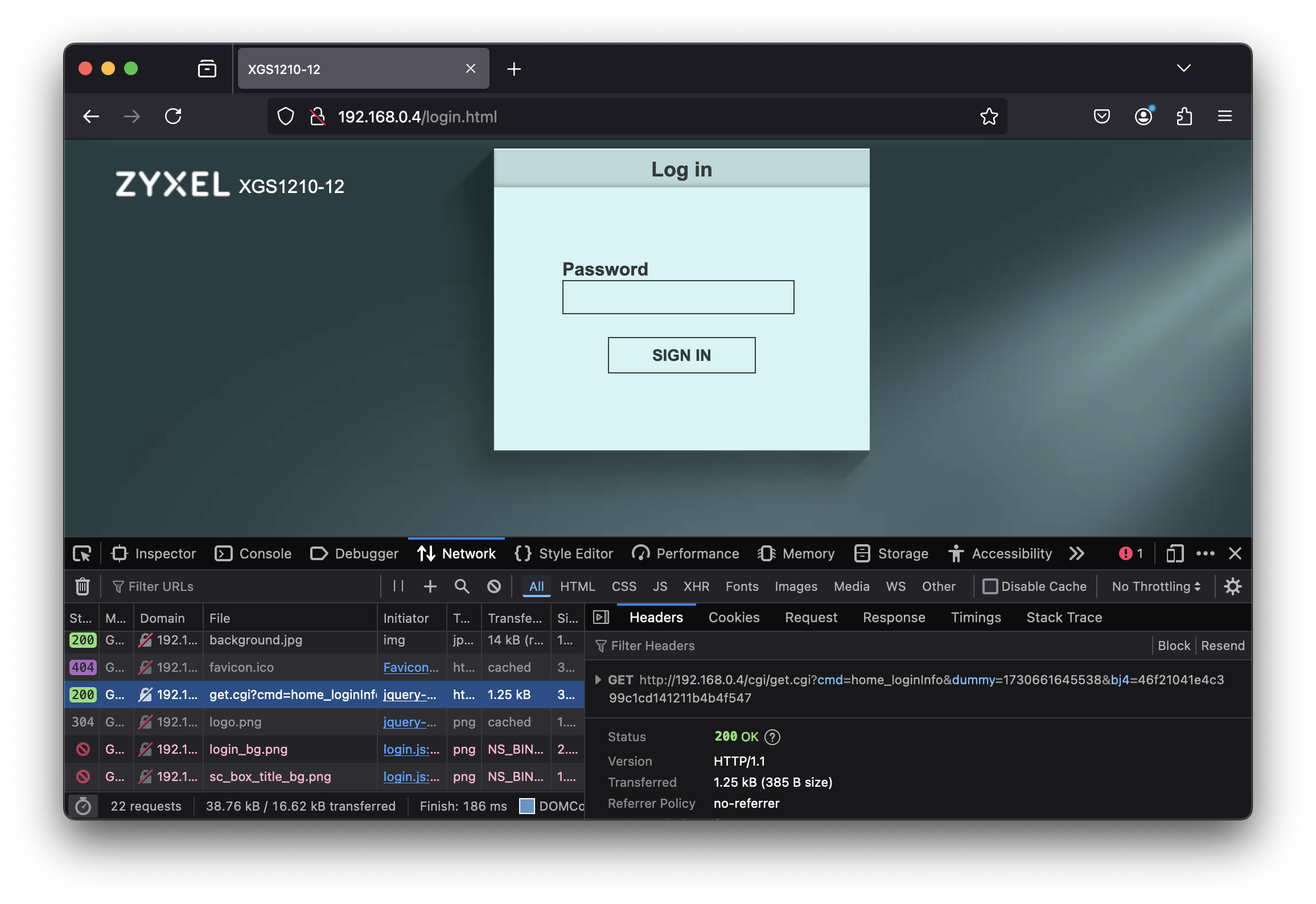This screenshot has width=1316, height=904.
Task: Expand the GET request URL details
Action: [x=598, y=680]
